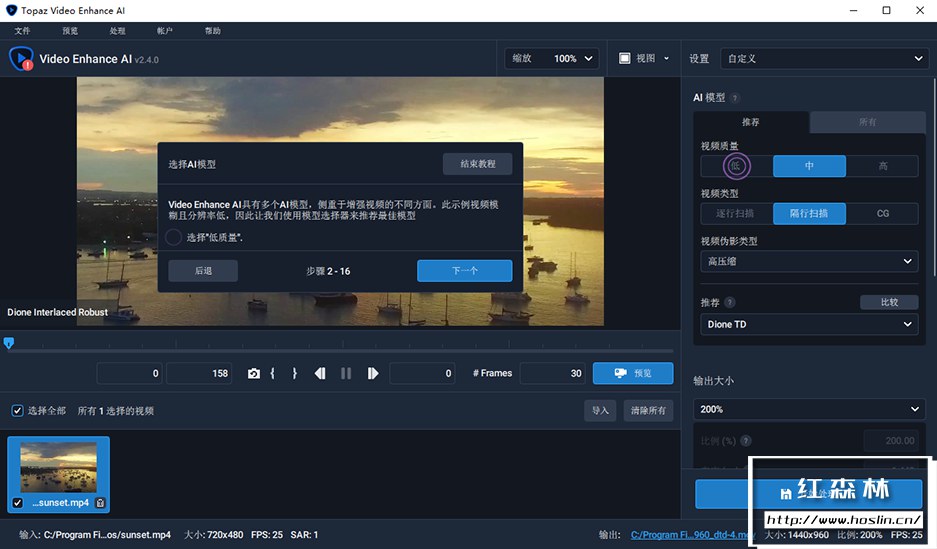Select the sunset.mp4 video thumbnail

coord(59,474)
